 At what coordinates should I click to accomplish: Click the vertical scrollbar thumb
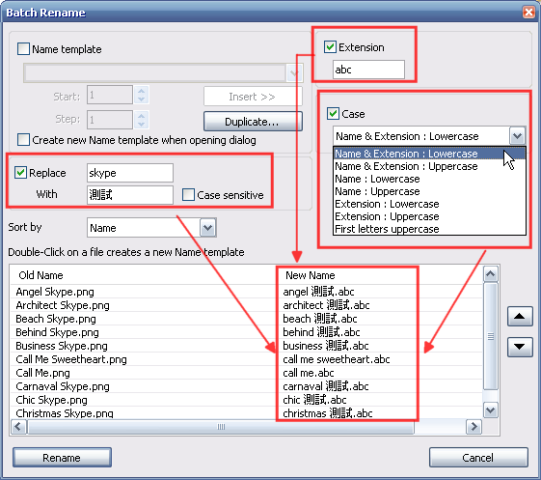[490, 336]
